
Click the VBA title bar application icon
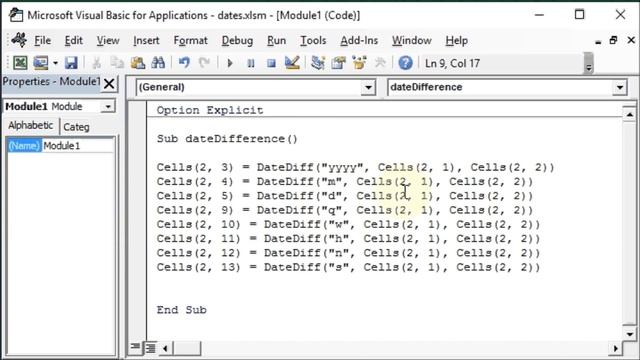click(16, 15)
